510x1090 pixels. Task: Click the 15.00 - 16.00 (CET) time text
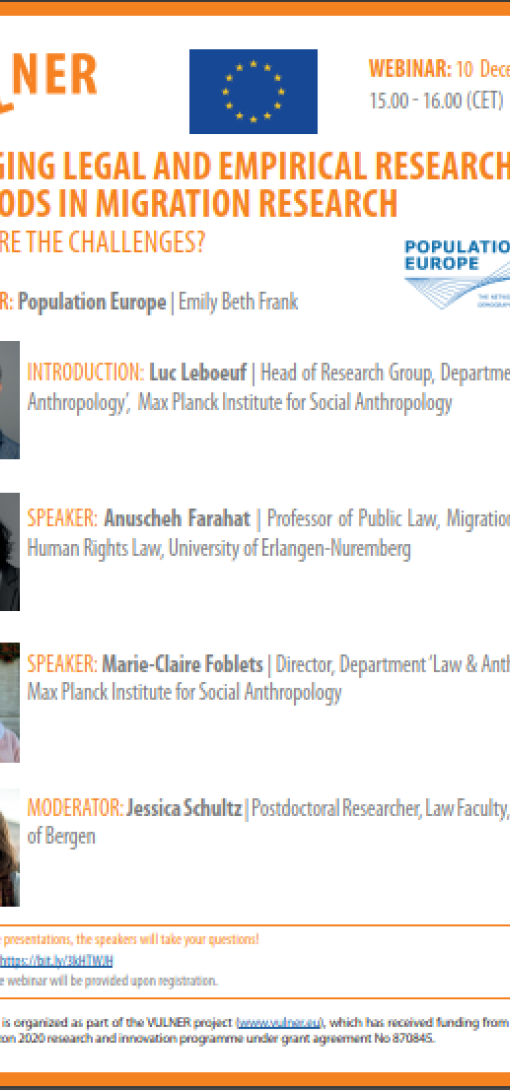tap(436, 101)
